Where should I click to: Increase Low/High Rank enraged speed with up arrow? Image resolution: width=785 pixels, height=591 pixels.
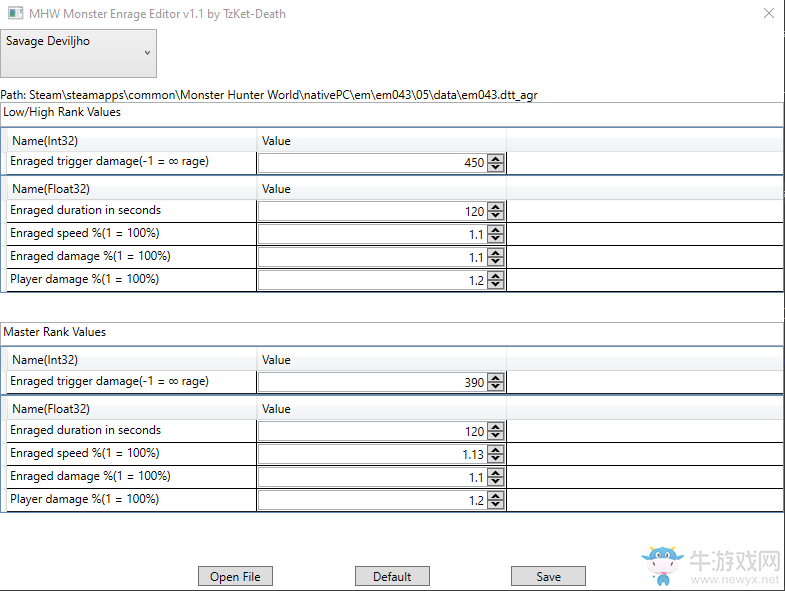496,230
